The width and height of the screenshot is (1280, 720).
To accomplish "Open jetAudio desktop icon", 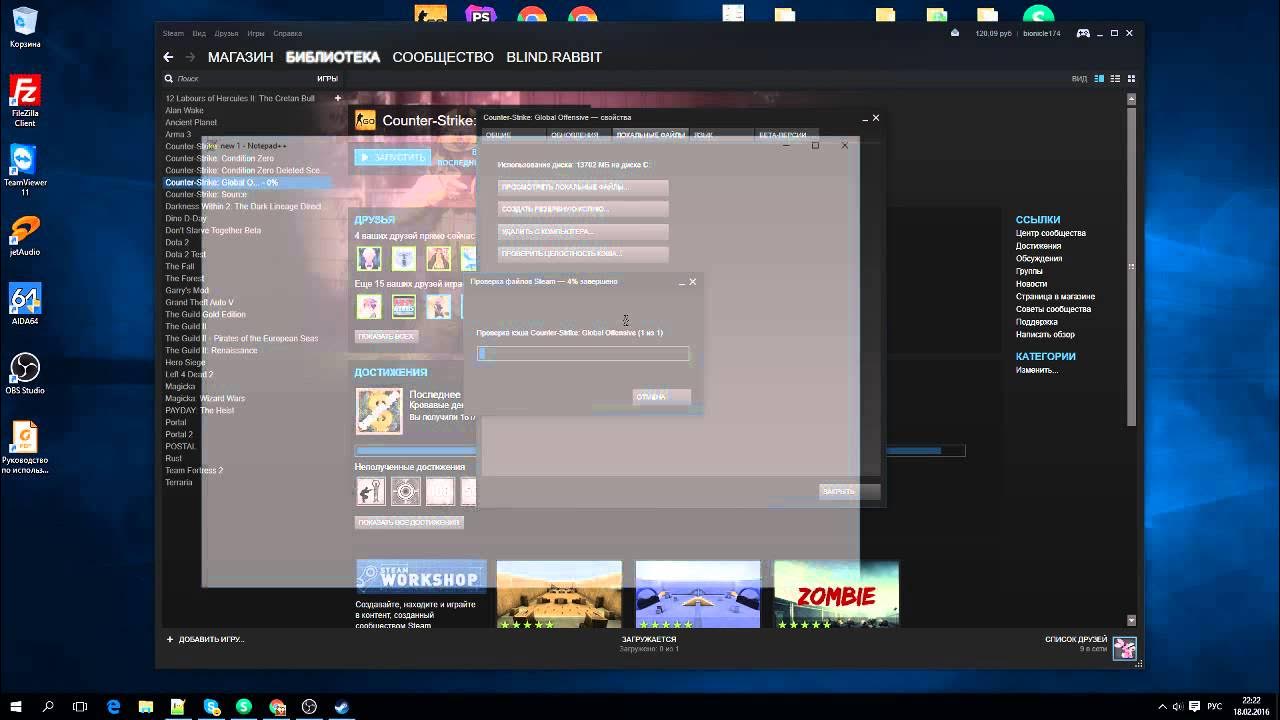I will [x=25, y=236].
